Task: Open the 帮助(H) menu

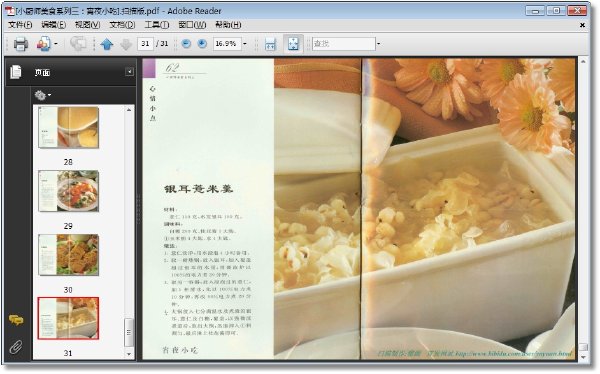Action: click(x=228, y=25)
